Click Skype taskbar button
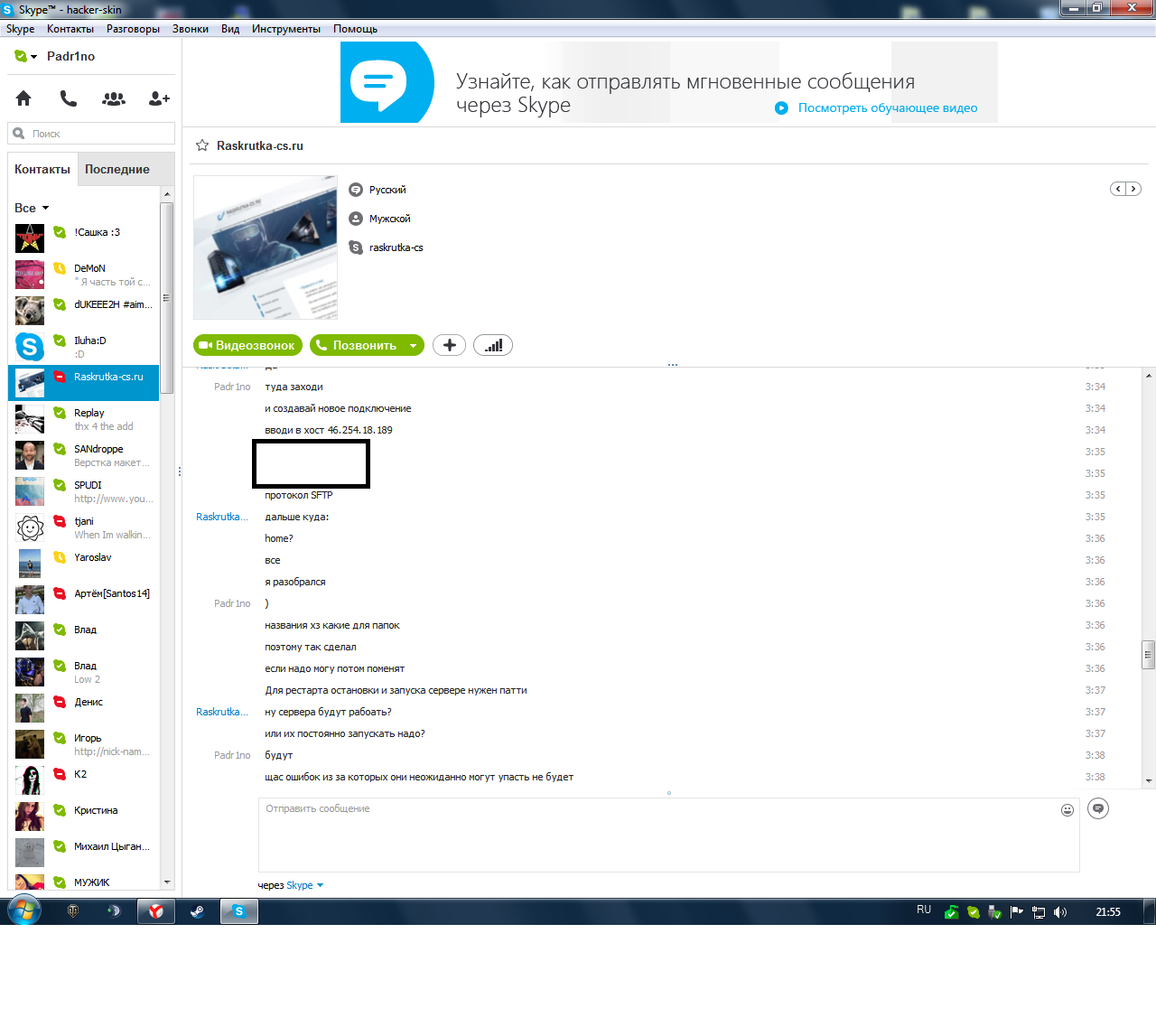The height and width of the screenshot is (1036, 1156). pos(239,911)
